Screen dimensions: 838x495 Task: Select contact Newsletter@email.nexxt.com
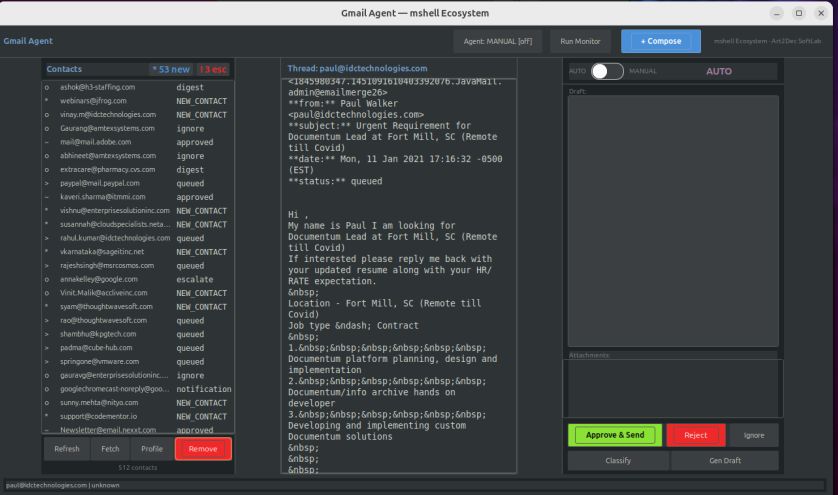click(138, 430)
